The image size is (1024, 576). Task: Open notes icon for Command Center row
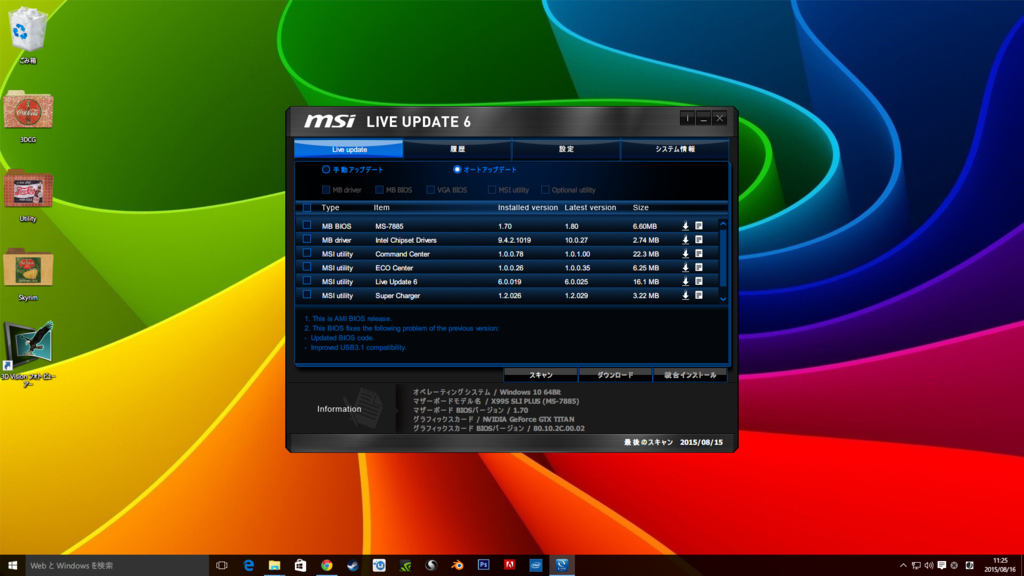click(699, 253)
